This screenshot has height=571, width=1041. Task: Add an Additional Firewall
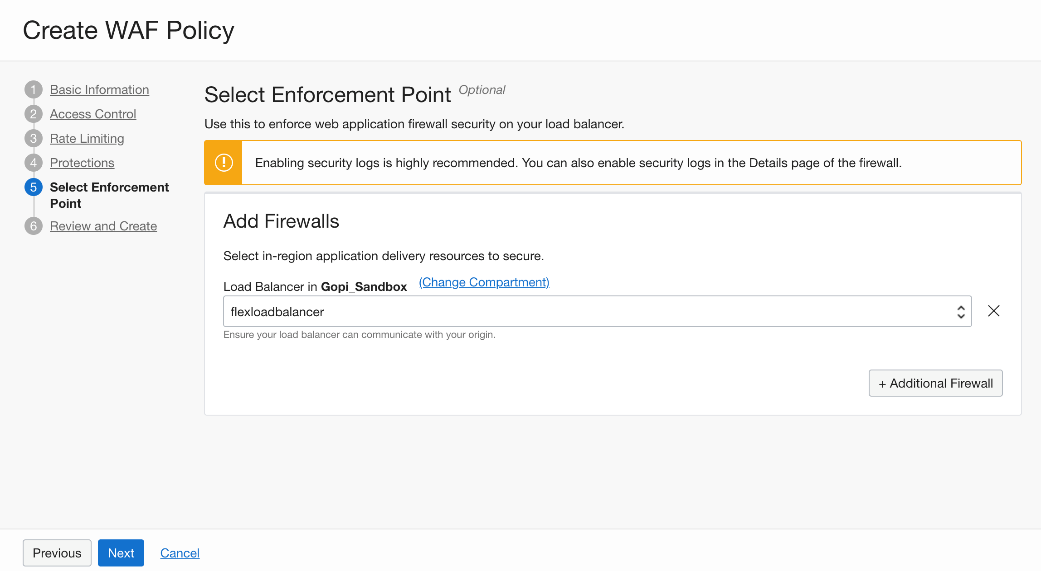[935, 384]
